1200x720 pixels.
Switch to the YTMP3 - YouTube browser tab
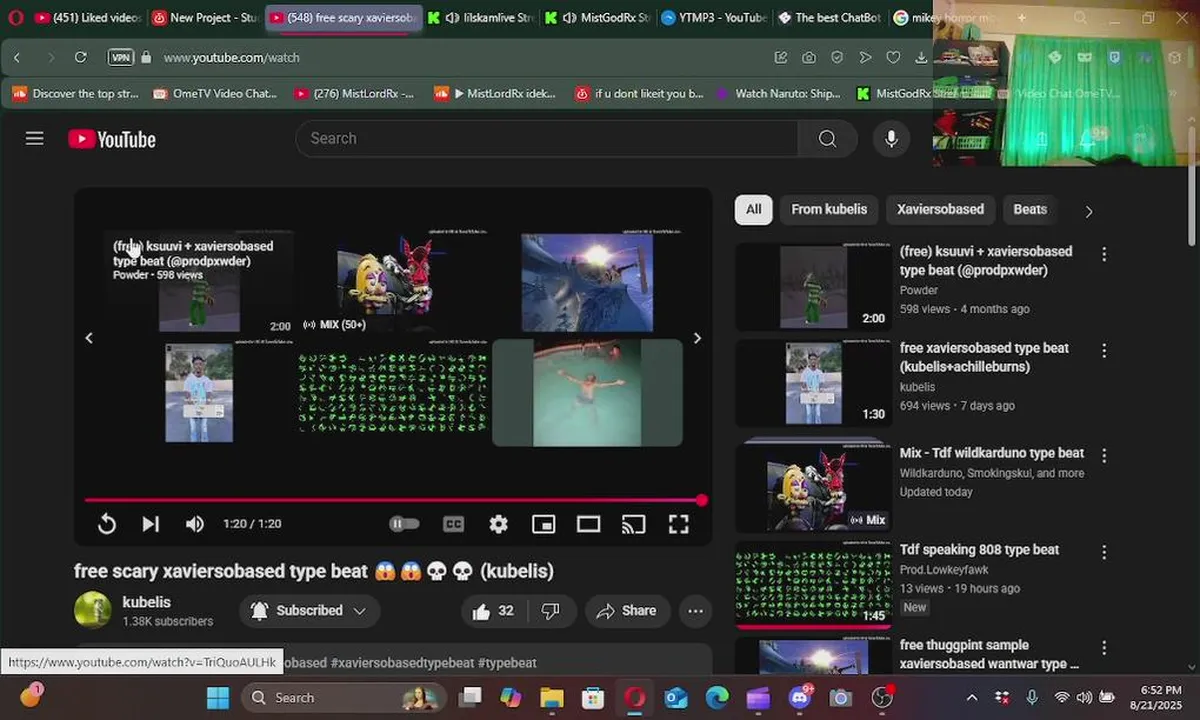click(x=713, y=18)
